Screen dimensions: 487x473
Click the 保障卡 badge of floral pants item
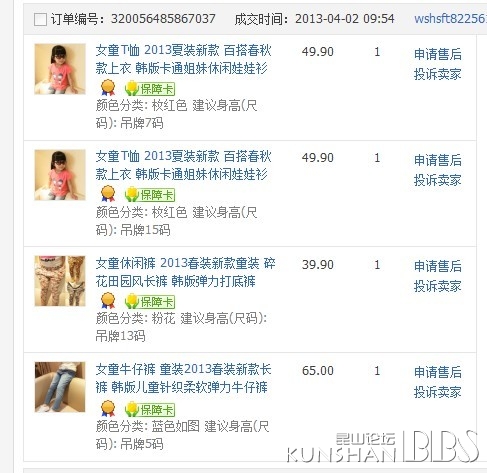(x=150, y=301)
